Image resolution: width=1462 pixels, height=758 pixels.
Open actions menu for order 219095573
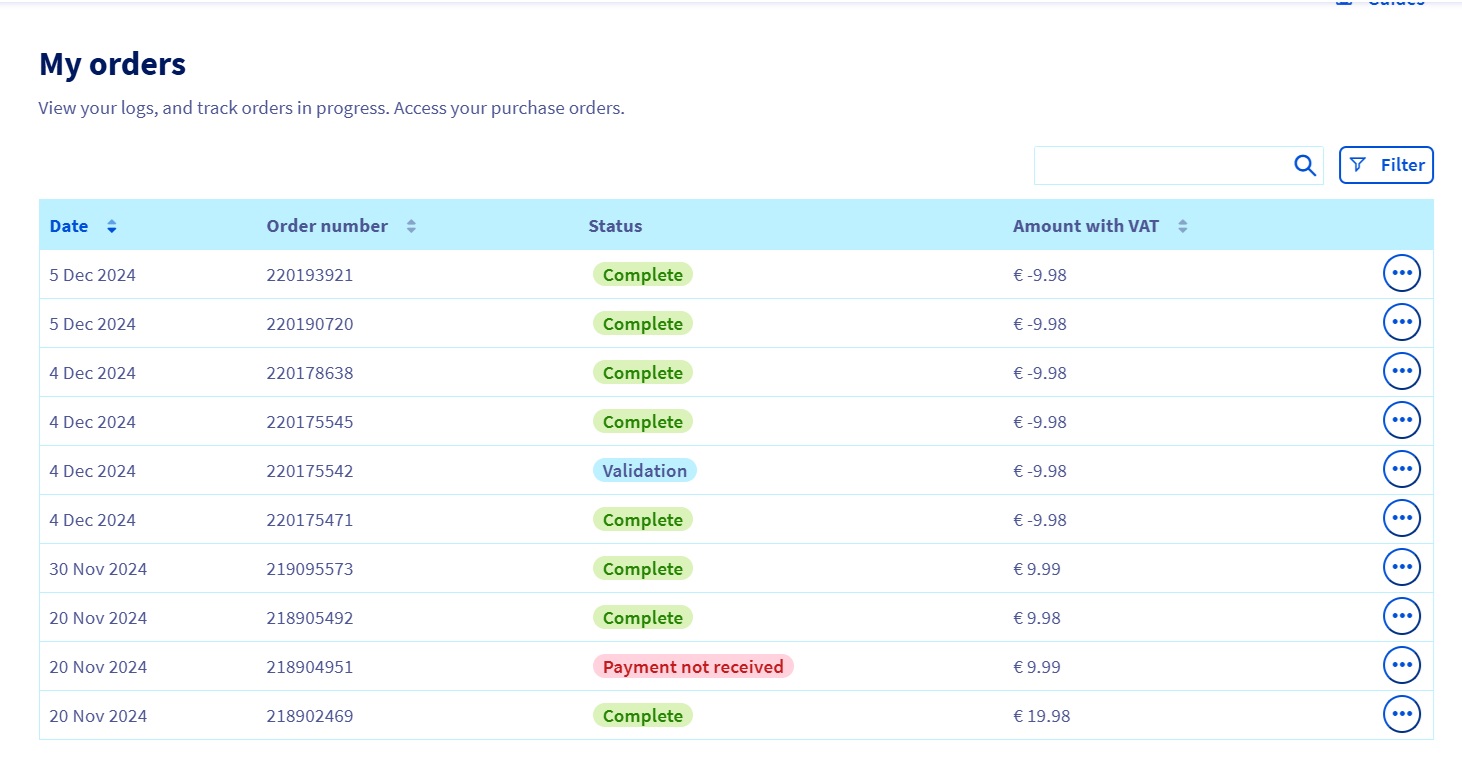click(1401, 566)
